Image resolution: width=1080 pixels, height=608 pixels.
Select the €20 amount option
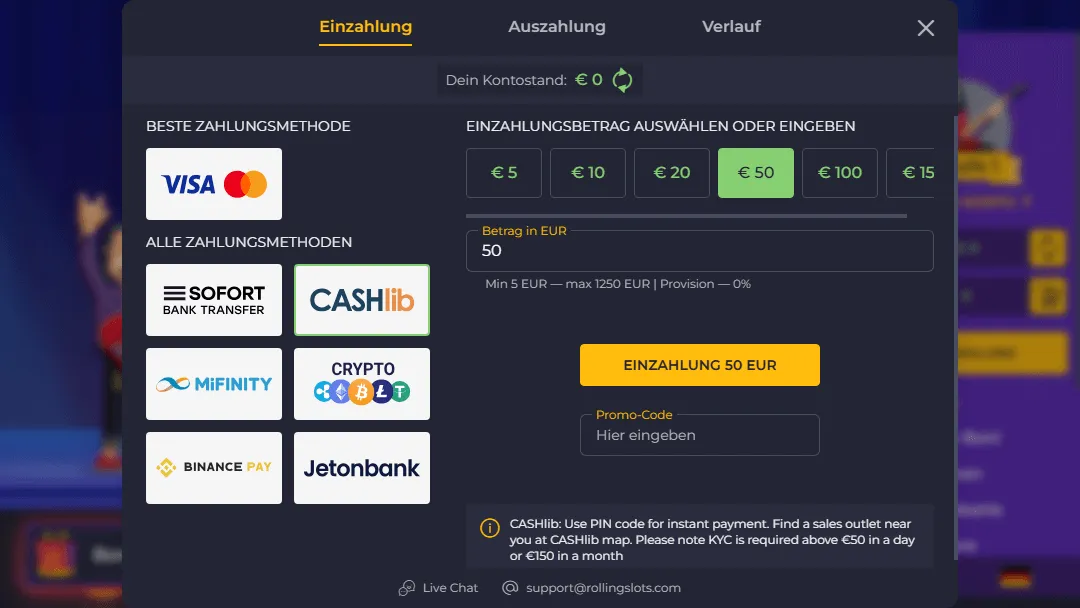click(x=671, y=172)
